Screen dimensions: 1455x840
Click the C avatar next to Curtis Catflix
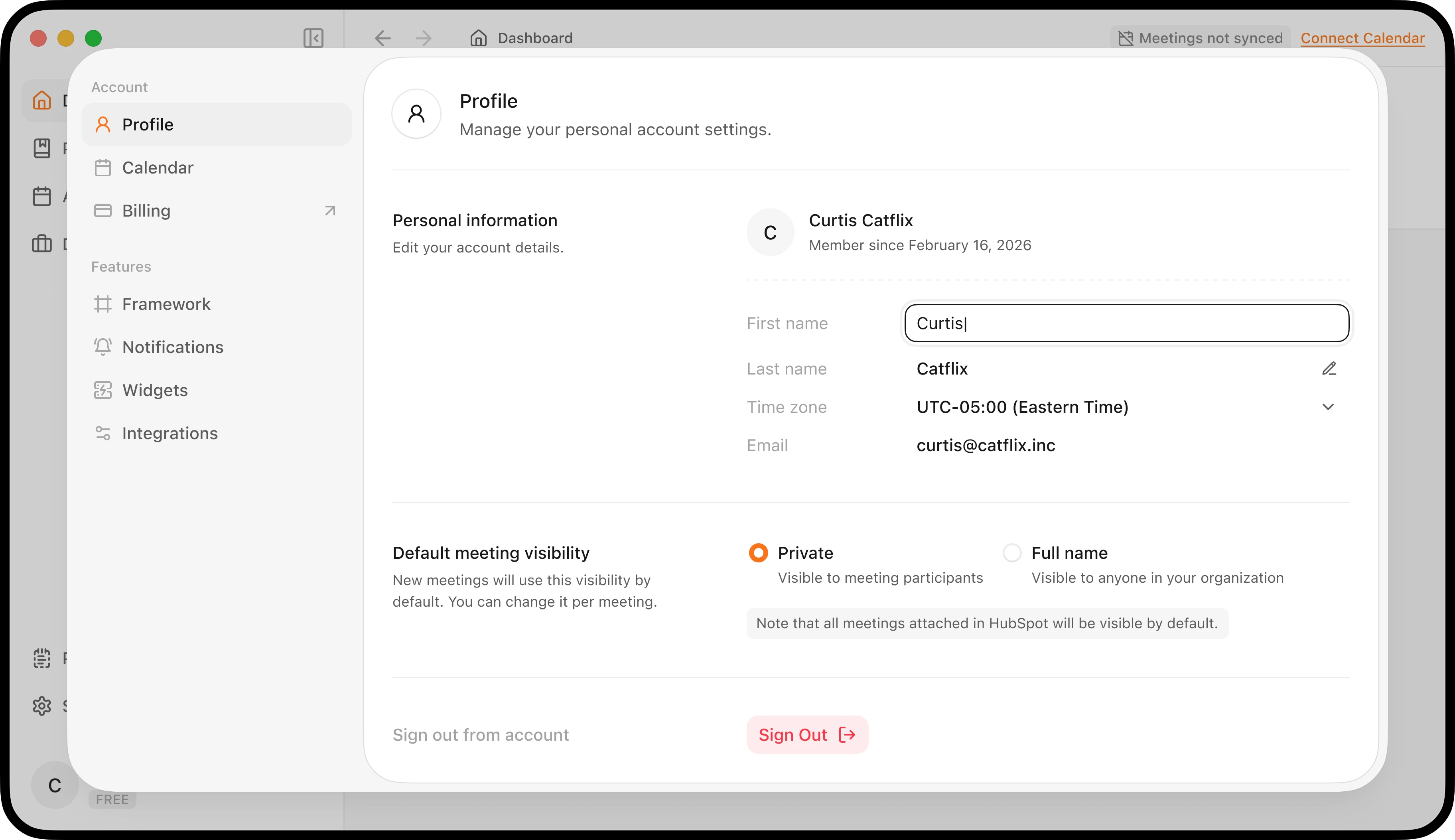[x=770, y=233]
